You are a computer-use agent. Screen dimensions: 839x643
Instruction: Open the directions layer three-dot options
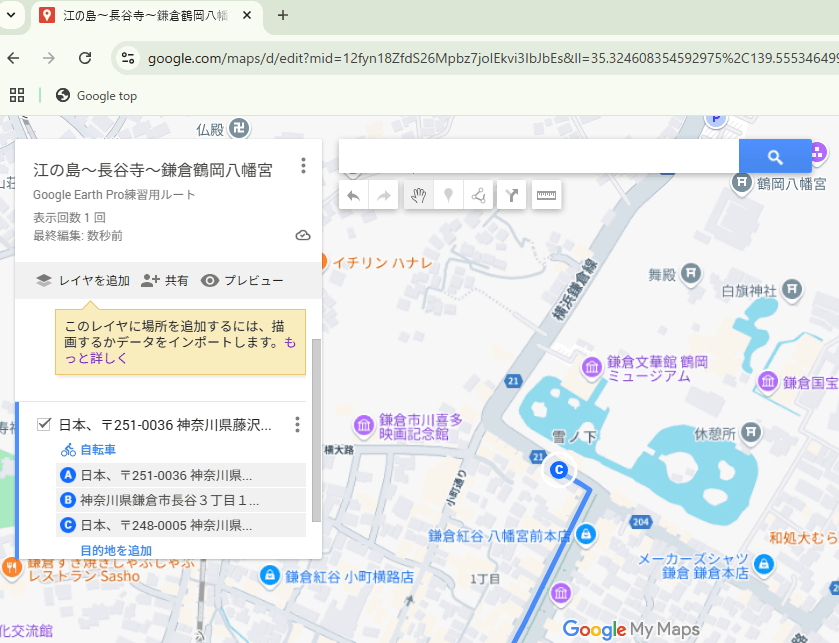click(297, 425)
